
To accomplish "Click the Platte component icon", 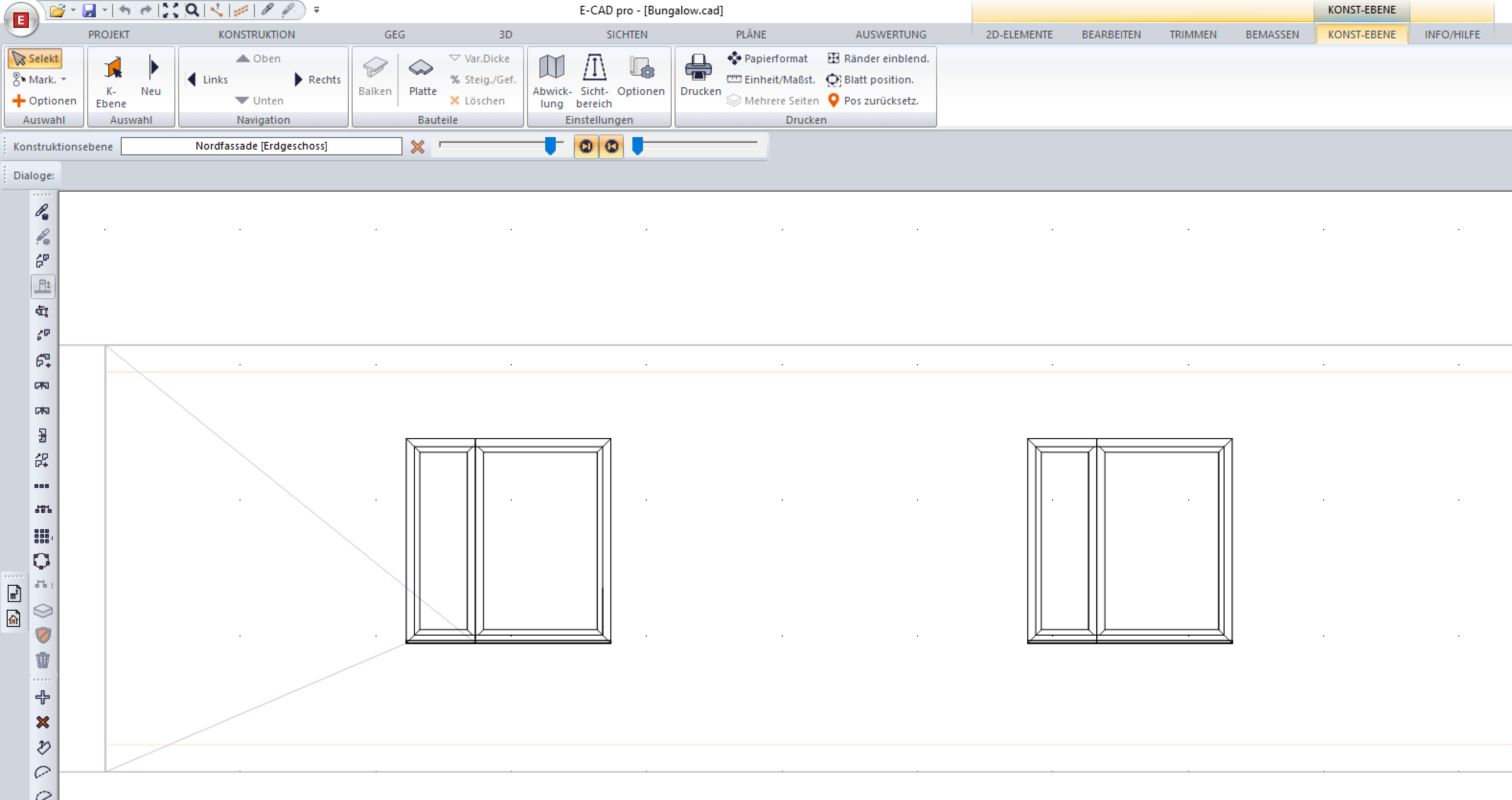I will (422, 69).
